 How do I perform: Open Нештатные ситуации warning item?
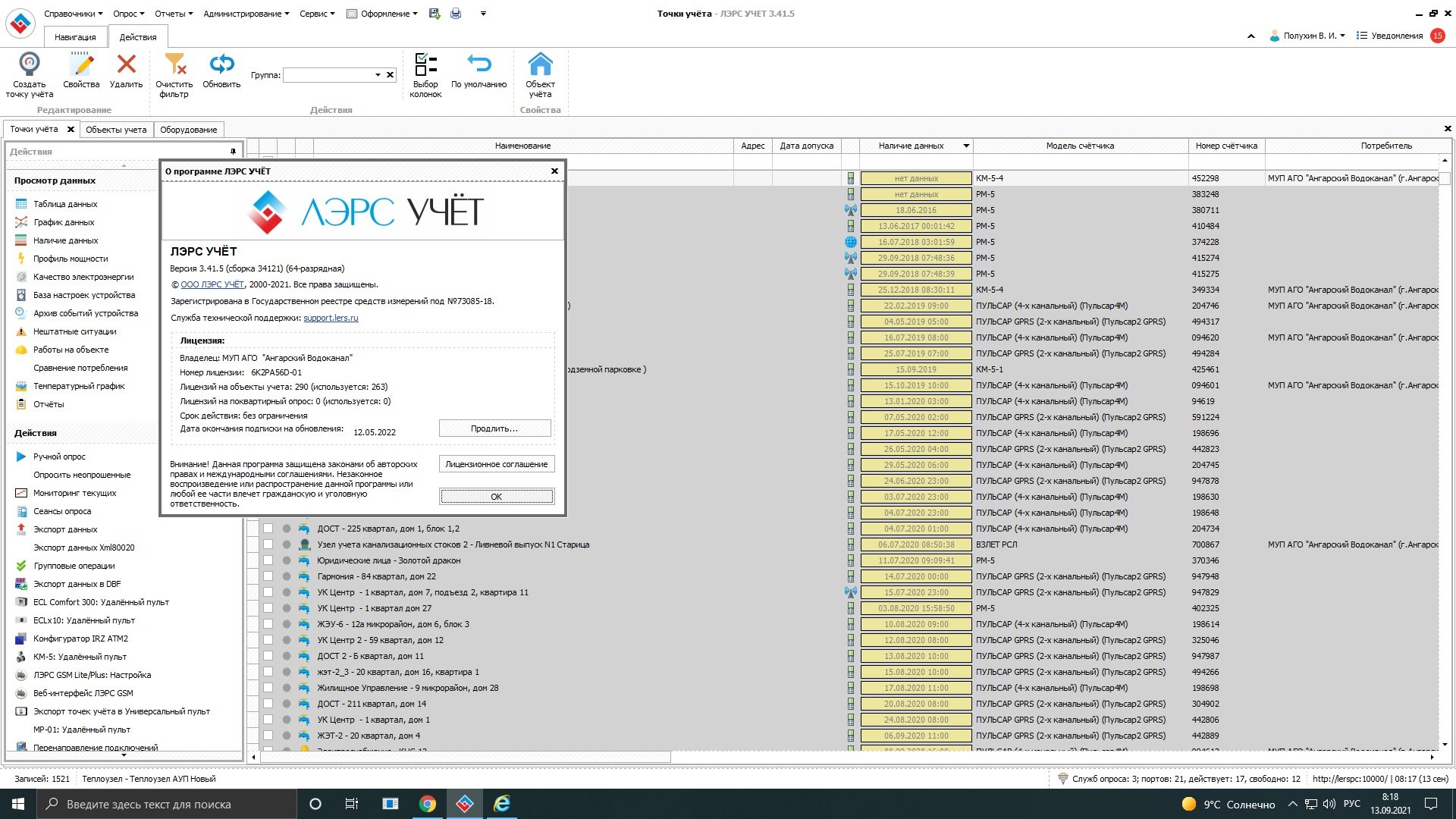[74, 331]
